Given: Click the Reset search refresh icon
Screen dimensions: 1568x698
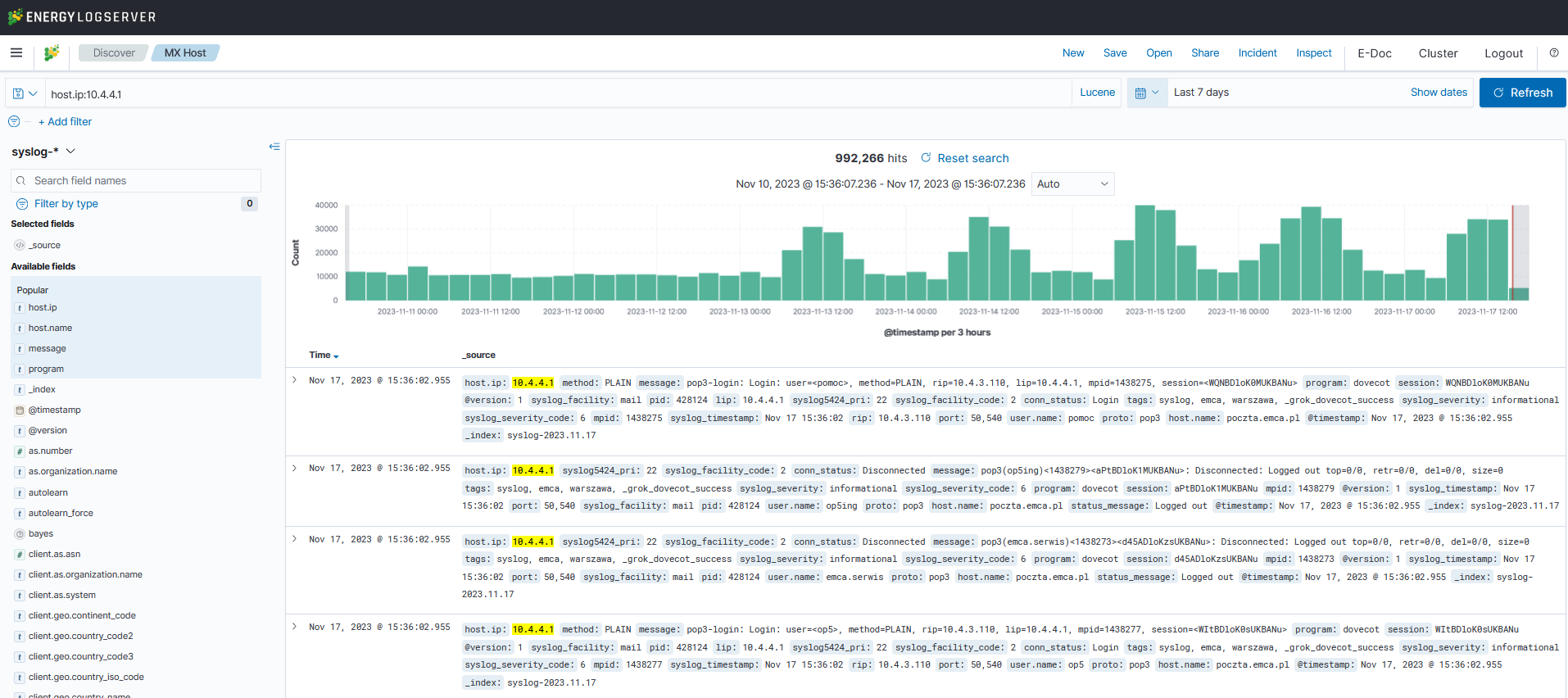Looking at the screenshot, I should click(x=926, y=158).
